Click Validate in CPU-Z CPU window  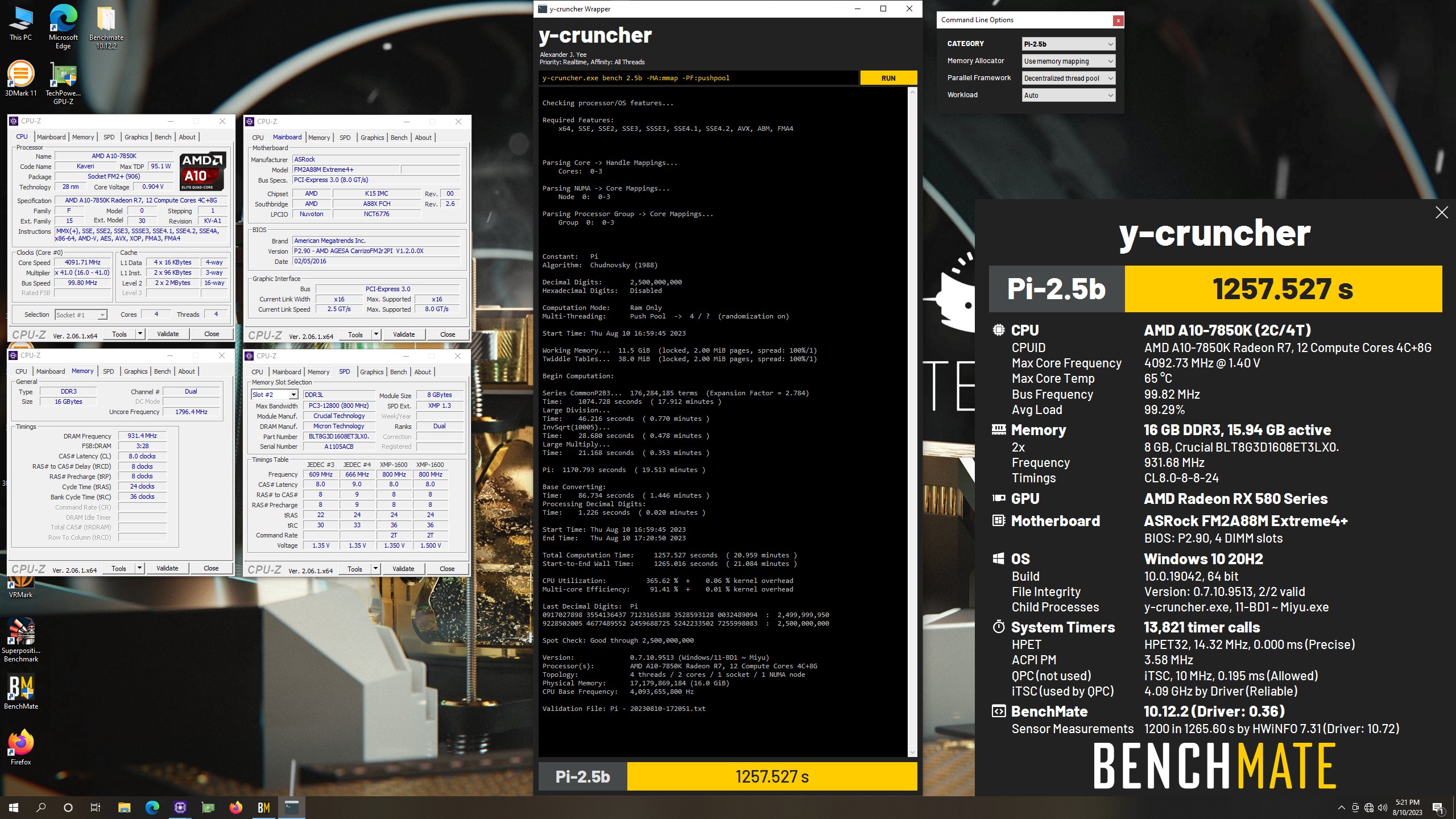click(x=168, y=334)
